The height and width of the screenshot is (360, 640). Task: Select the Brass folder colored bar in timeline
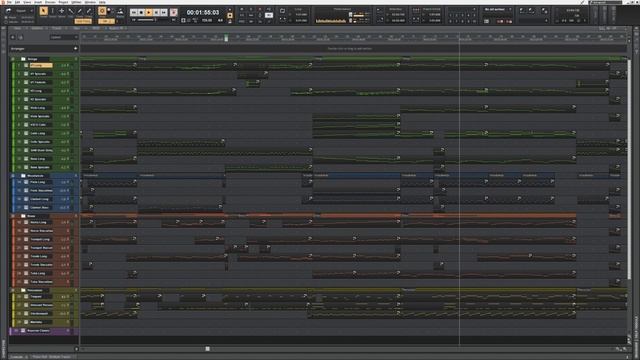328,216
